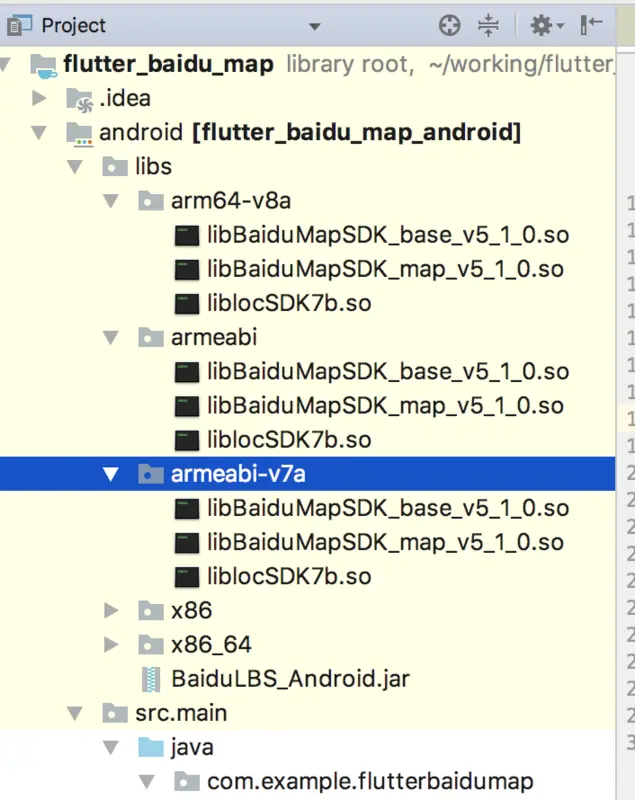Collapse the com.example.flutterbaidumap package

click(146, 782)
